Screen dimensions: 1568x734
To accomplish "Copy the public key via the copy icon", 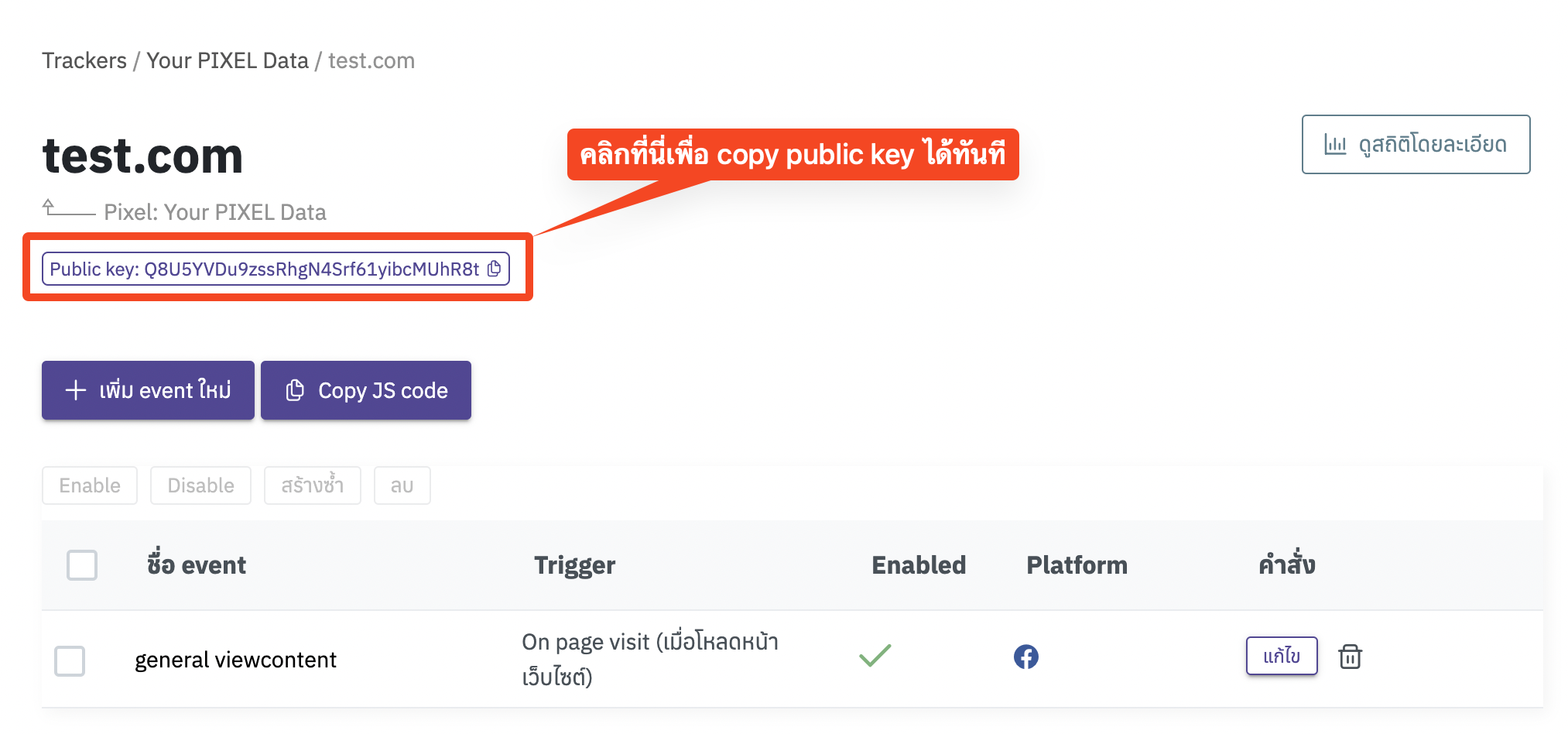I will coord(495,269).
